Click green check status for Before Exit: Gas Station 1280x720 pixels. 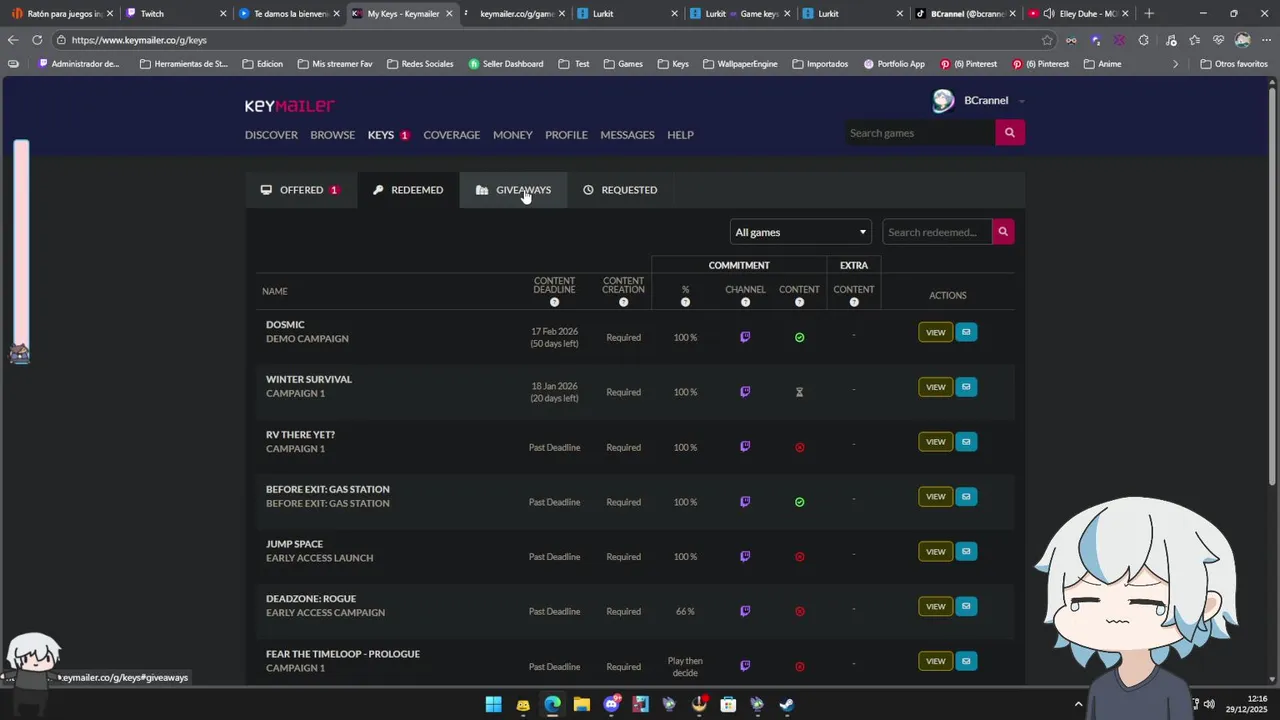[799, 502]
